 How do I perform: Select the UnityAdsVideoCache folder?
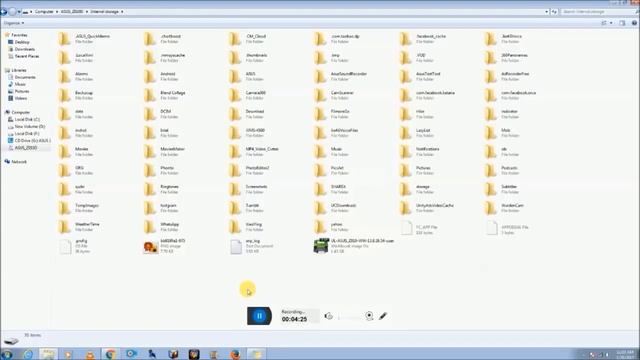pos(427,208)
